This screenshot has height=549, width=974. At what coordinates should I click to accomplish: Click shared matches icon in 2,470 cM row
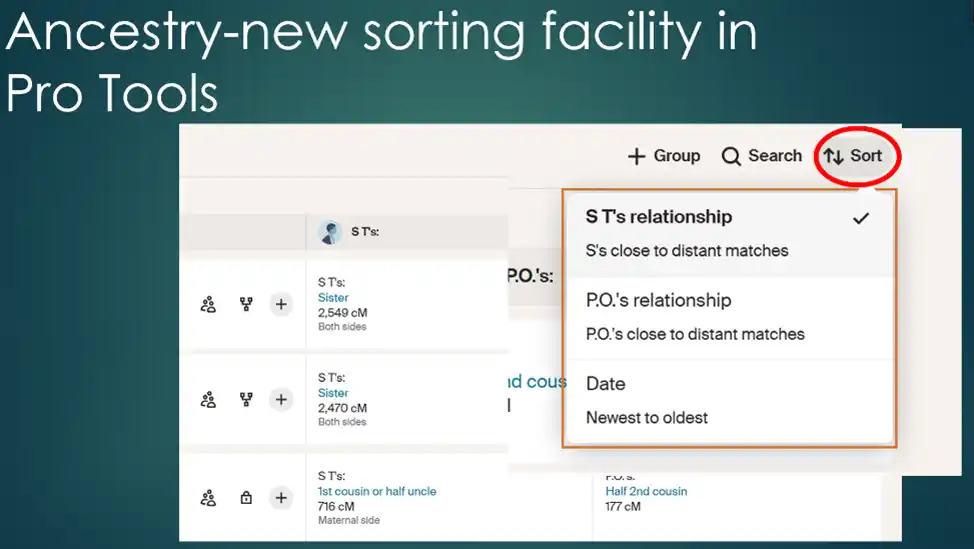(208, 399)
